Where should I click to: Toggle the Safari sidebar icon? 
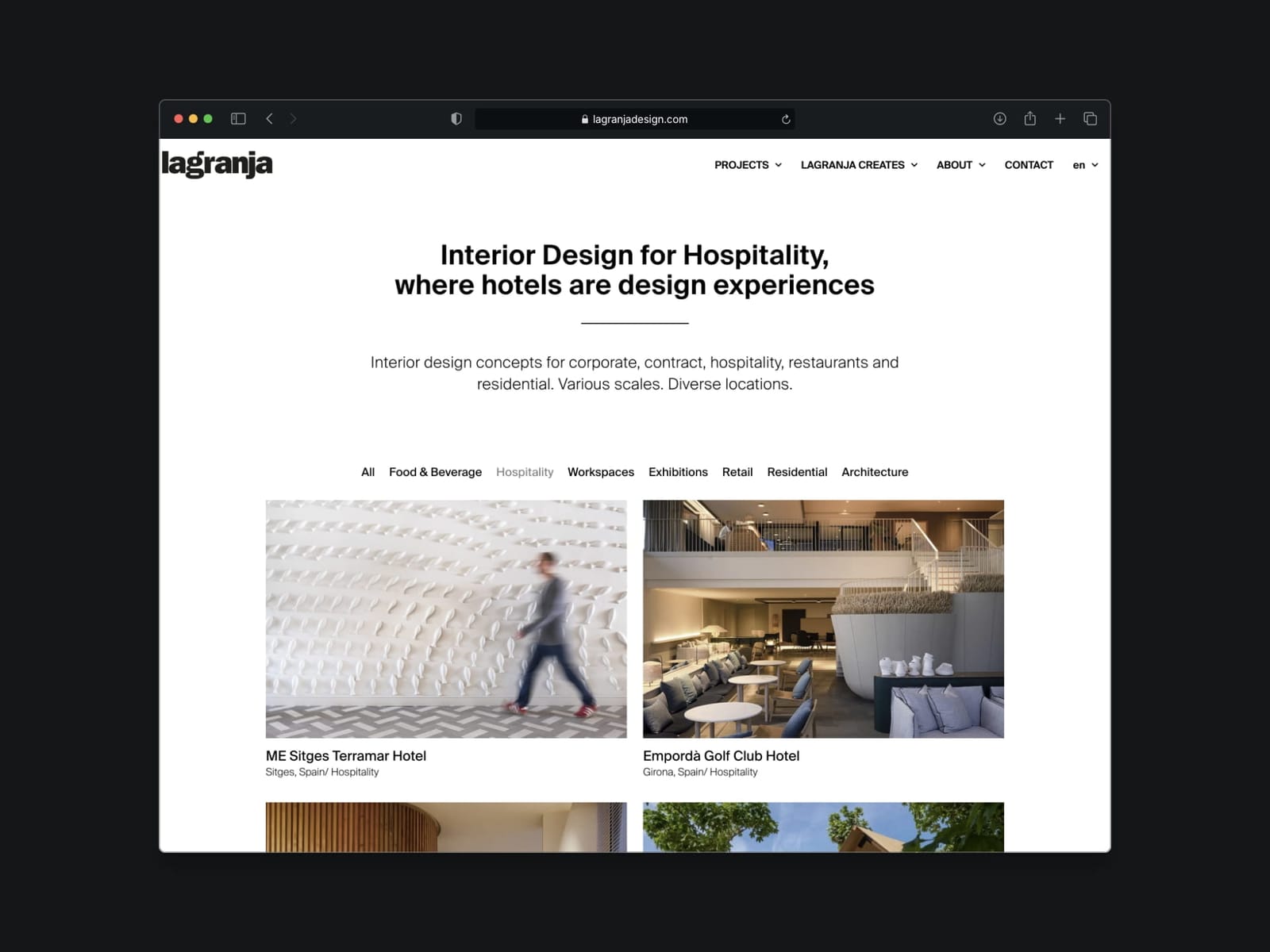(238, 119)
